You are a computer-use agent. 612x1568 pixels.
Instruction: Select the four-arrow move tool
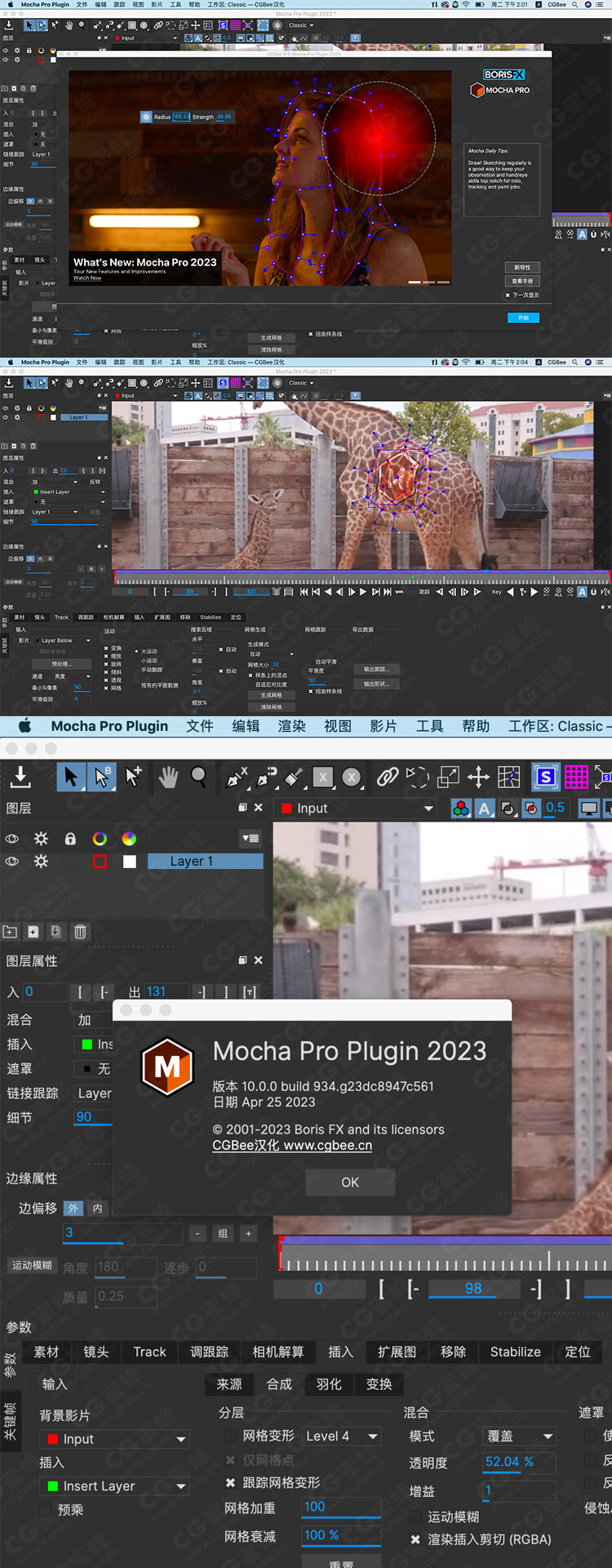[478, 777]
